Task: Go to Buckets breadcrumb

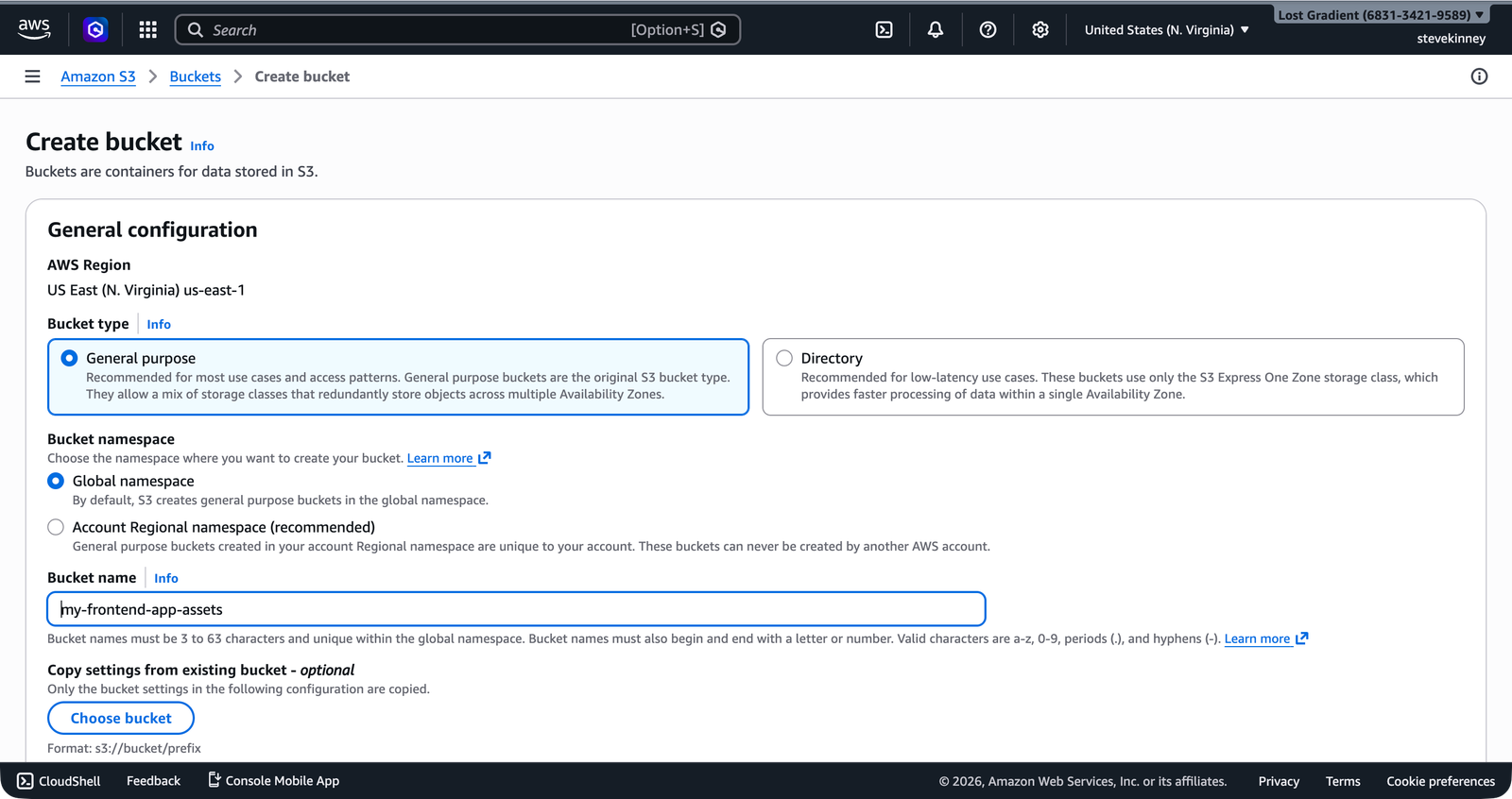Action: click(195, 76)
